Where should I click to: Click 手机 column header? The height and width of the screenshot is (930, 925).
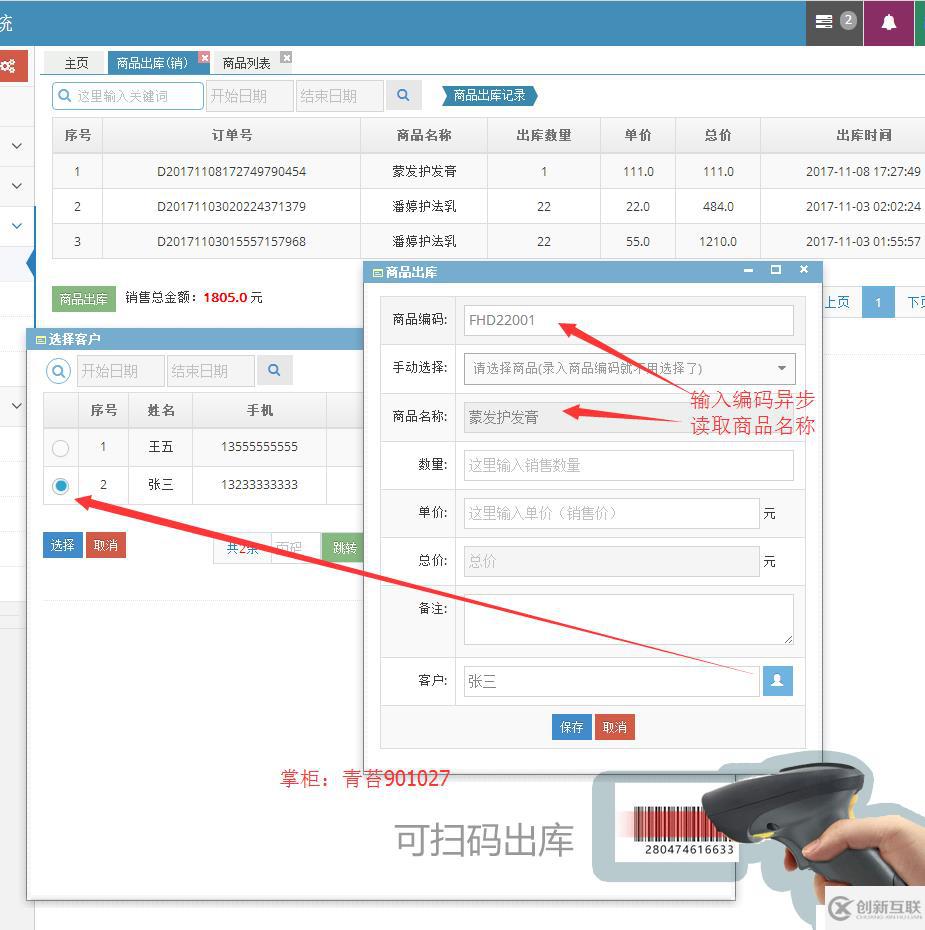pyautogui.click(x=260, y=410)
